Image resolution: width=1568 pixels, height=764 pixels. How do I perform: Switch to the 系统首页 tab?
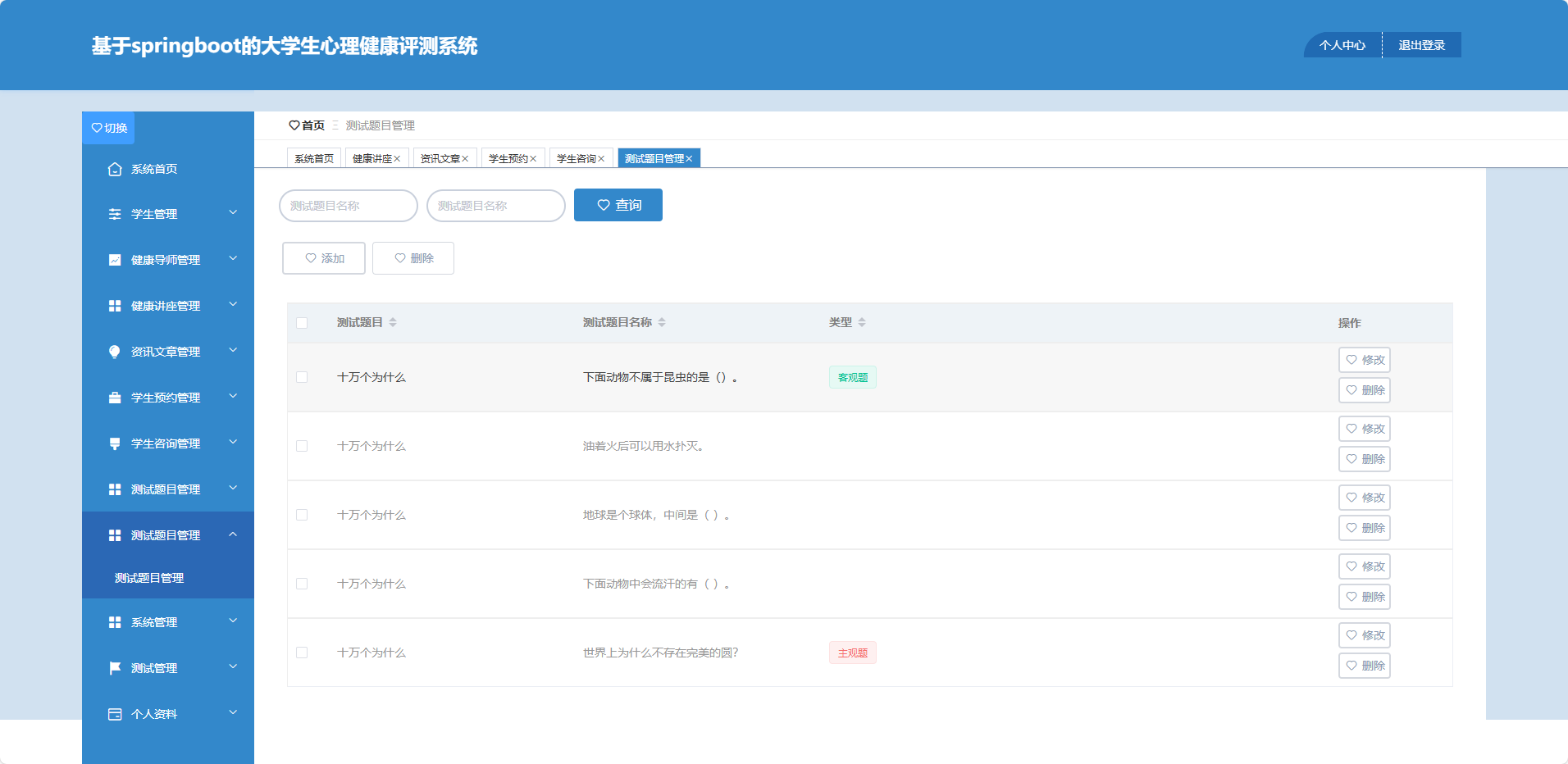click(x=314, y=159)
